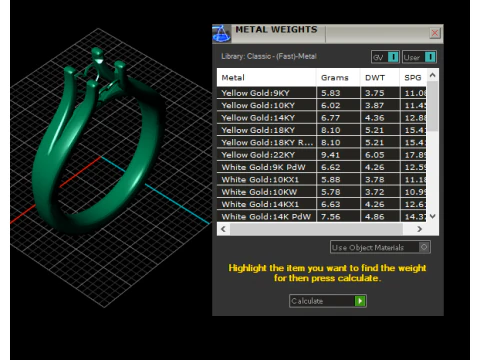Toggle the GV switch
This screenshot has width=480, height=360.
385,57
